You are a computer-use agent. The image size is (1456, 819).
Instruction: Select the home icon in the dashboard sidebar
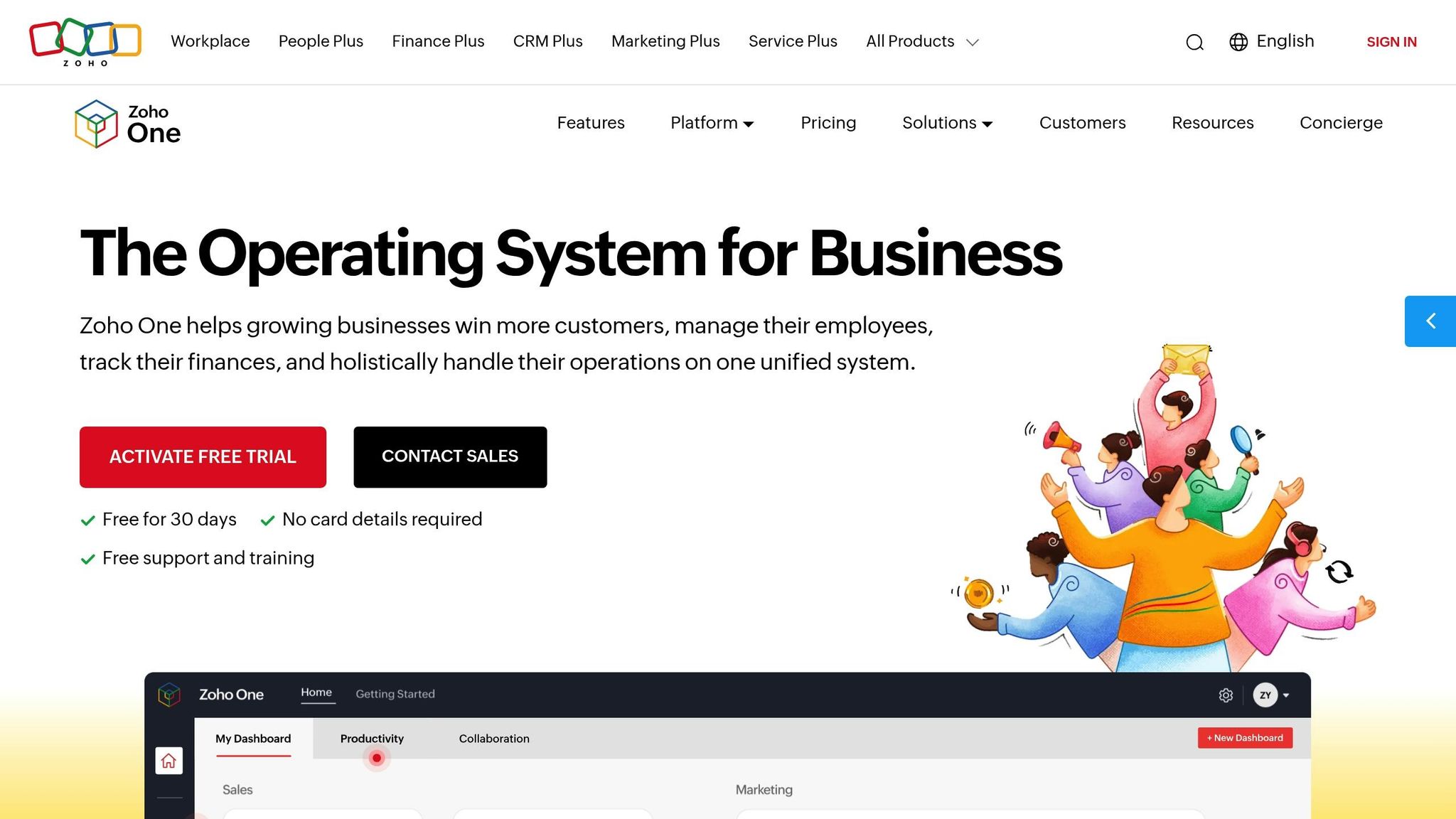(169, 760)
